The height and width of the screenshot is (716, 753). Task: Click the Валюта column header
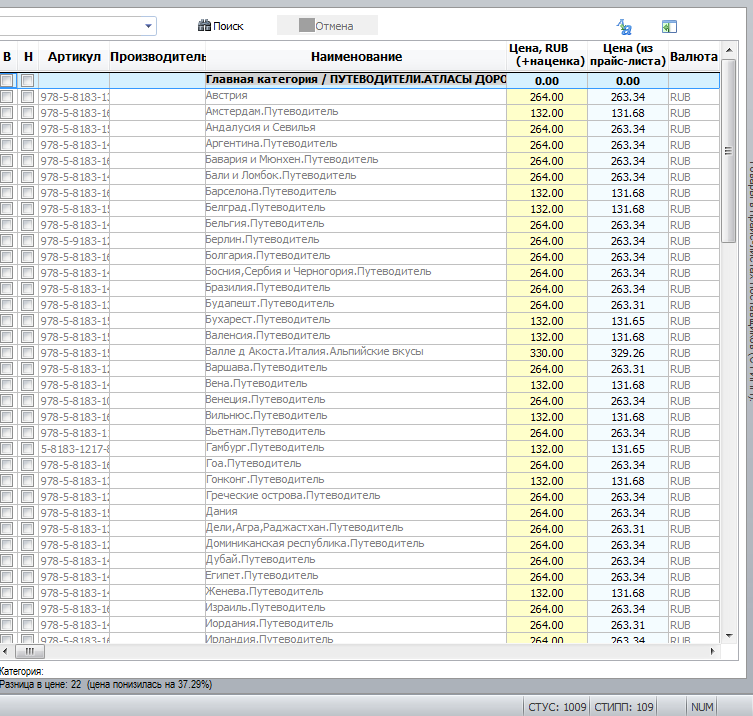click(693, 57)
